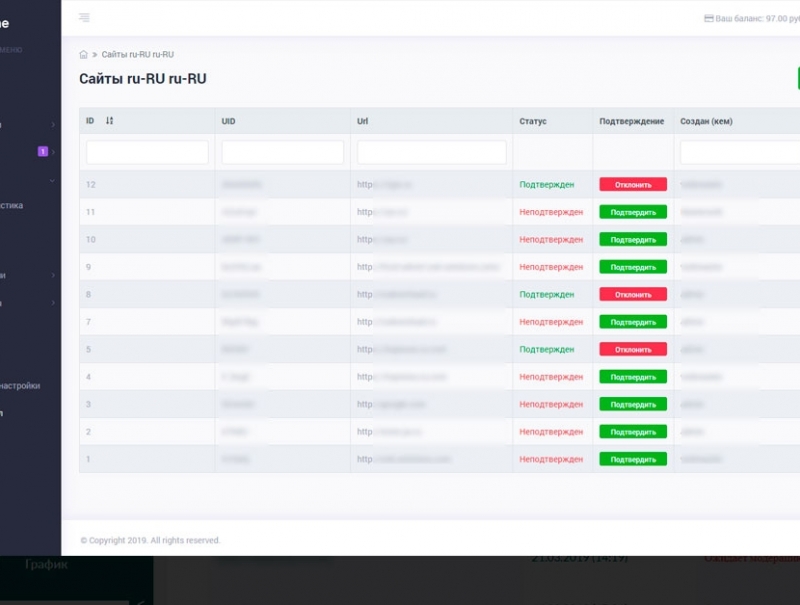This screenshot has width=800, height=605.
Task: Click График in background window
Action: (46, 565)
